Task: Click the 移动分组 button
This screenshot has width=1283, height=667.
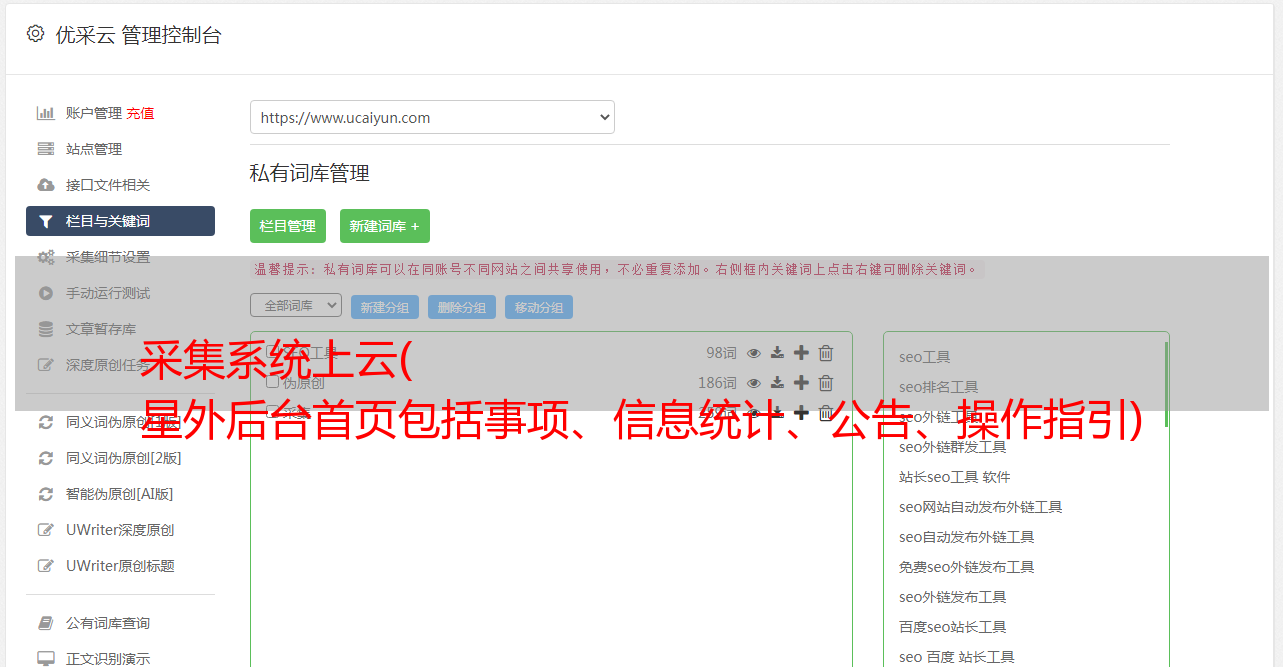Action: (x=539, y=307)
